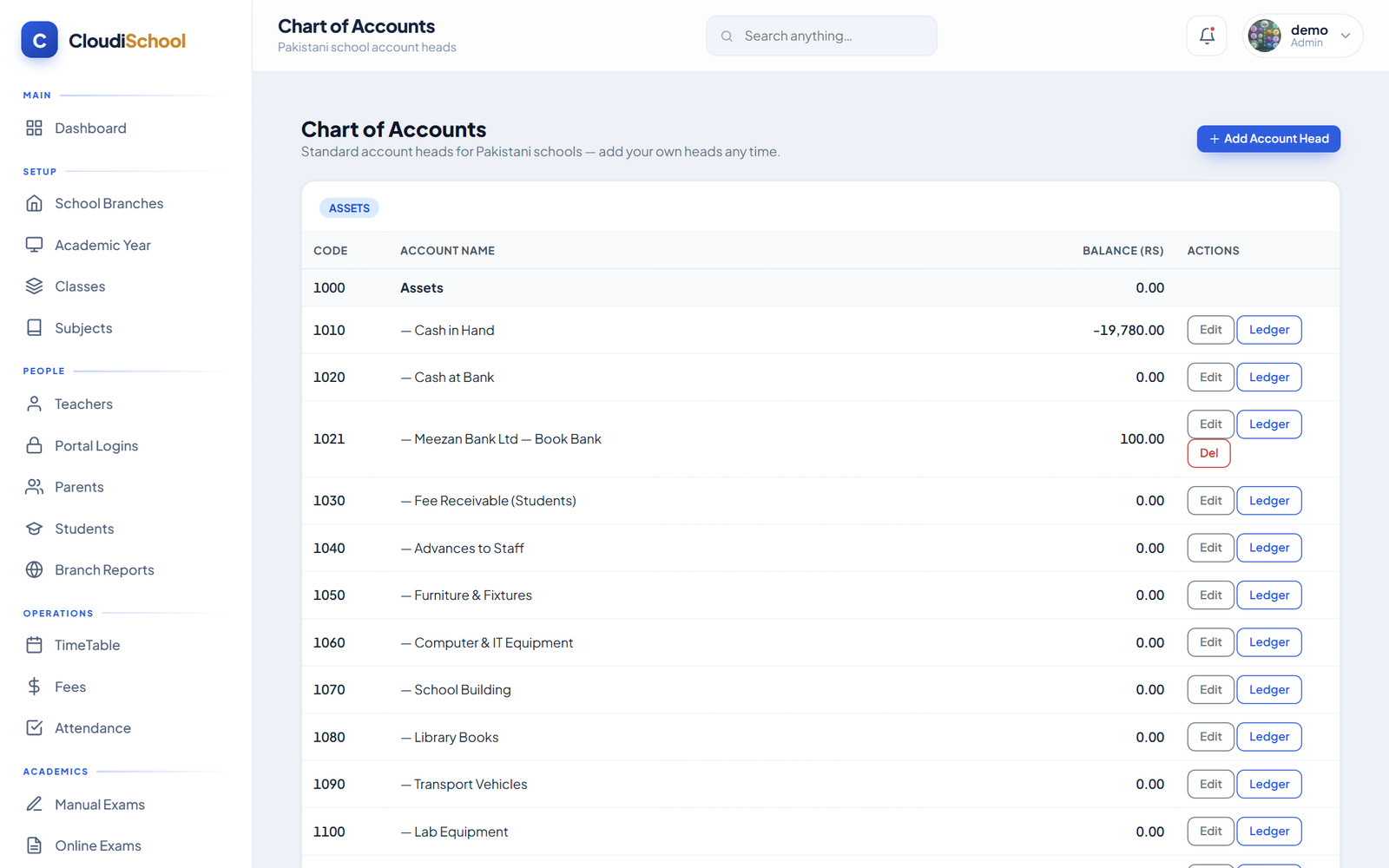Go to Fees menu item label
Viewport: 1389px width, 868px height.
pyautogui.click(x=70, y=687)
